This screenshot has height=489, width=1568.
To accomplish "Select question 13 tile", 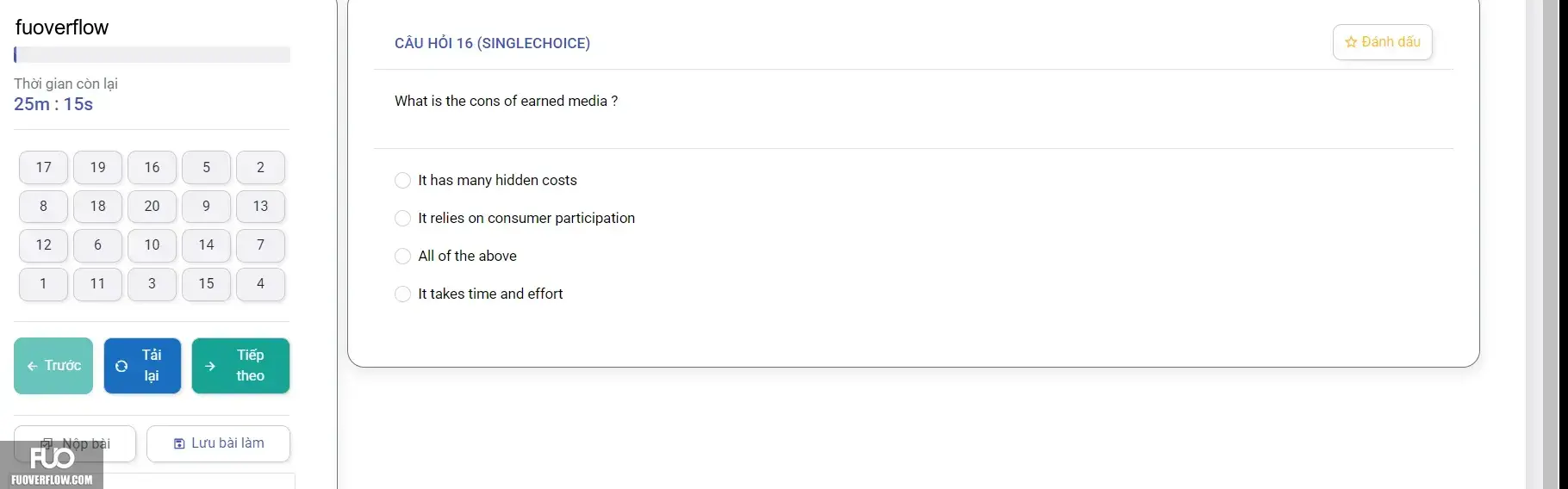I will coord(260,206).
